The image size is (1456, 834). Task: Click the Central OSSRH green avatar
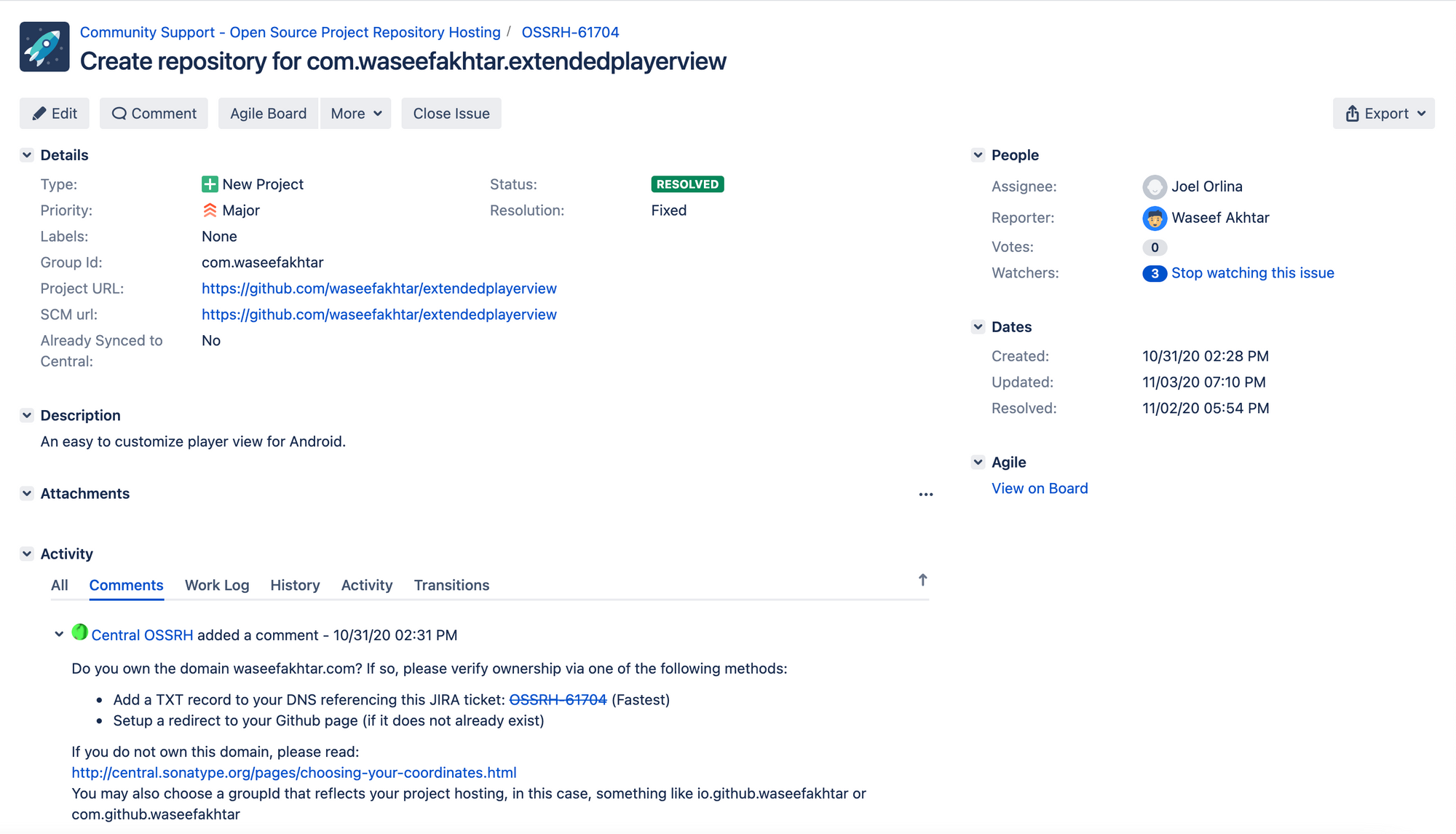(80, 632)
